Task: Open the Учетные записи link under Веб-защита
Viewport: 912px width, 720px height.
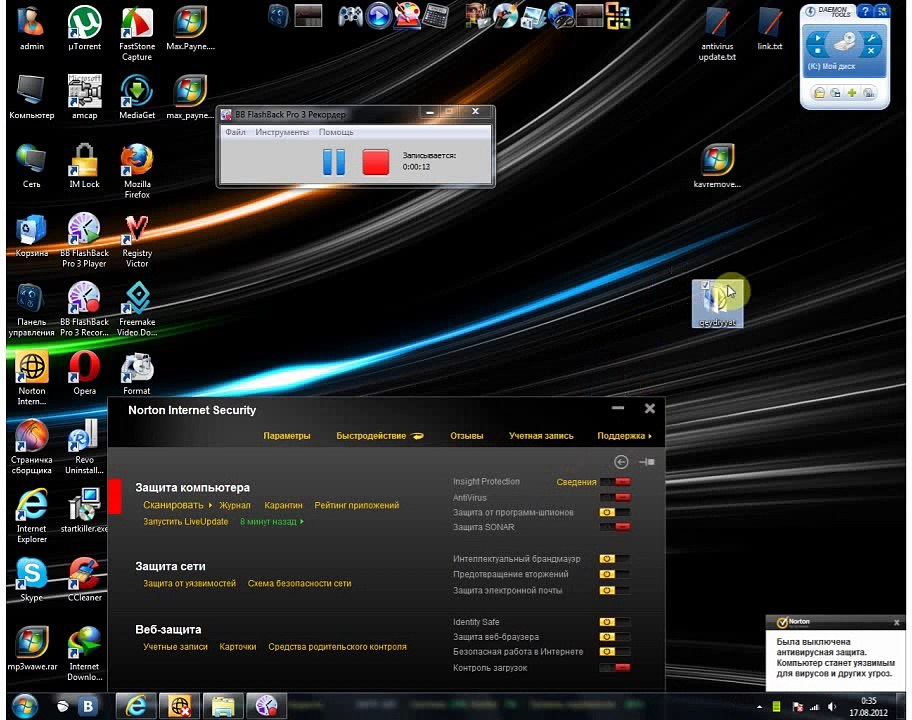Action: (x=175, y=647)
